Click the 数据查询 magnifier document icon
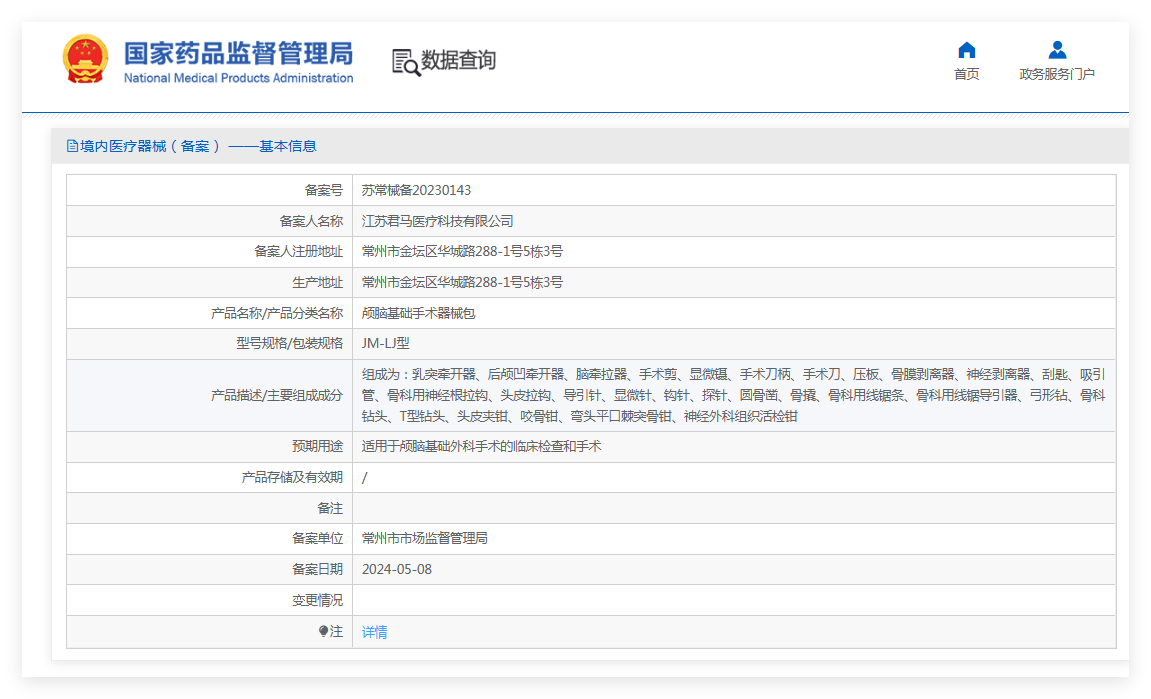This screenshot has height=699, width=1151. coord(405,62)
